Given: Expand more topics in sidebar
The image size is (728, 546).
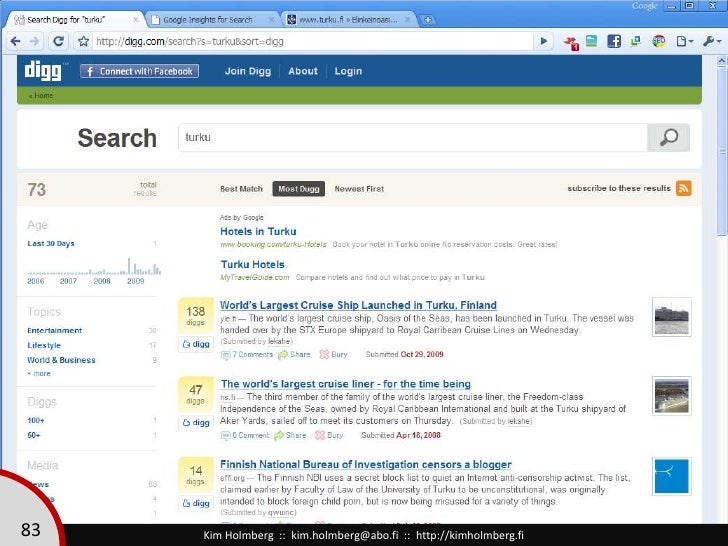Looking at the screenshot, I should (39, 373).
